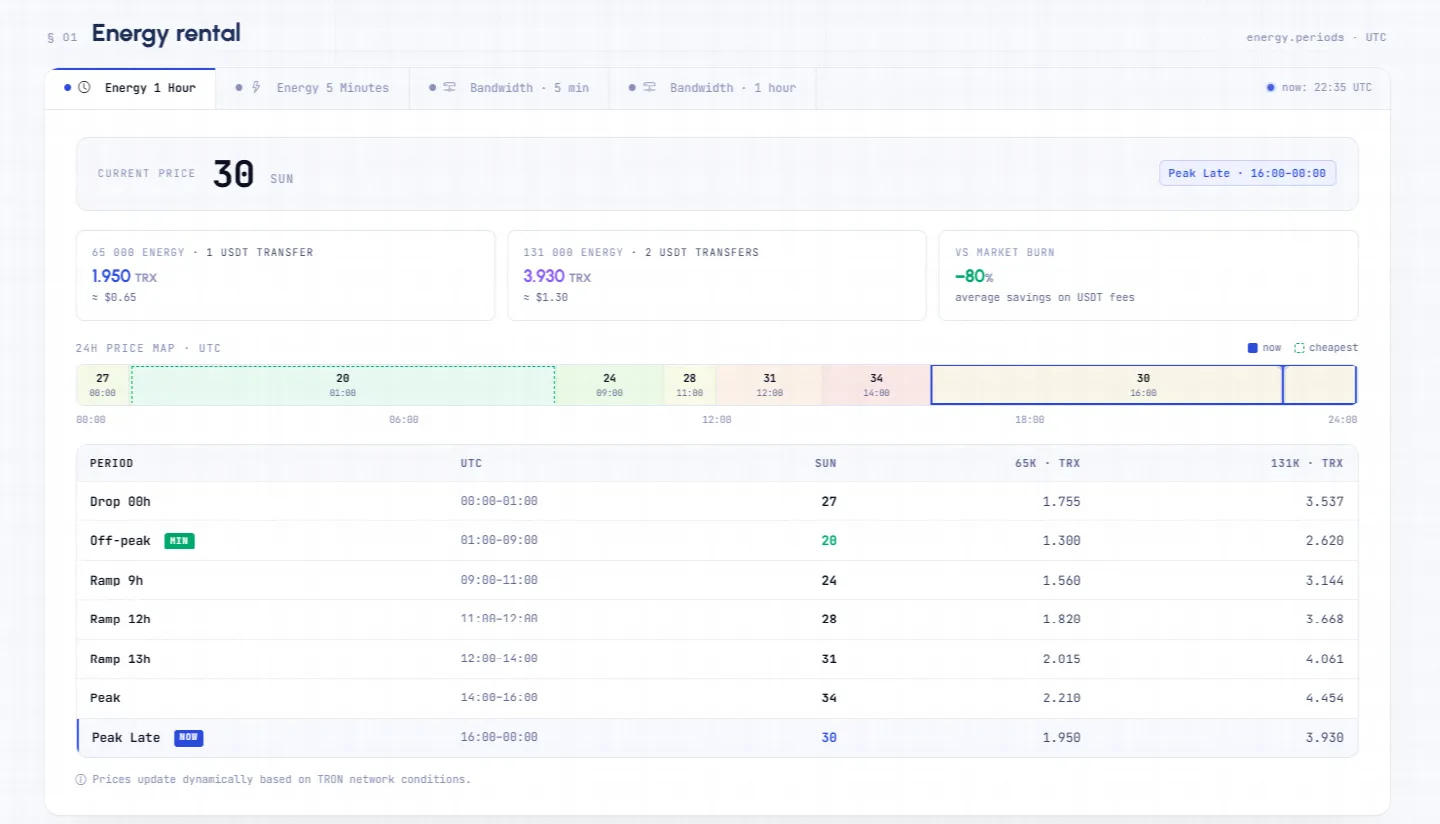Screen dimensions: 1440x824
Task: Click the 65K · TRX column header
Action: 1049,463
